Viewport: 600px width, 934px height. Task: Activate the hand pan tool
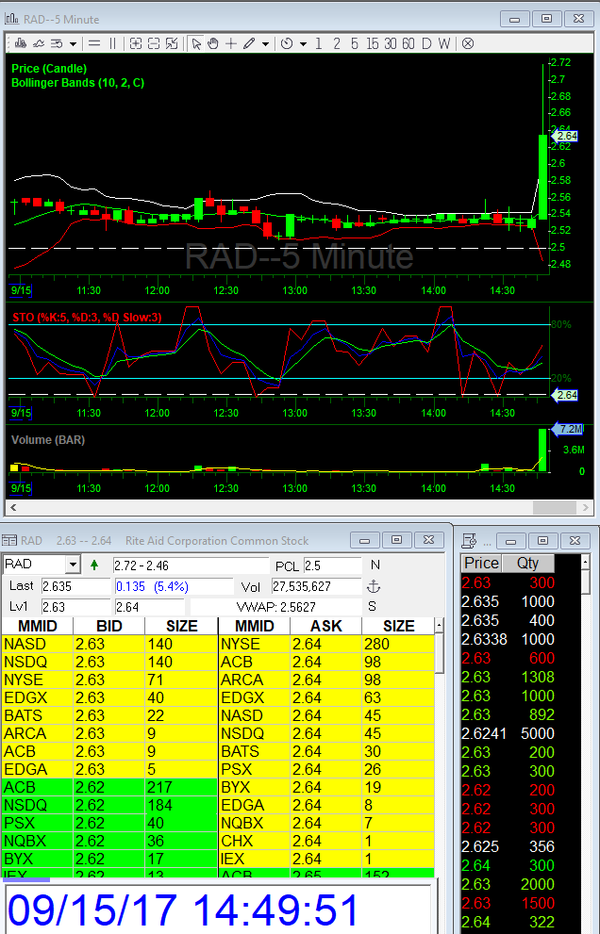point(214,43)
